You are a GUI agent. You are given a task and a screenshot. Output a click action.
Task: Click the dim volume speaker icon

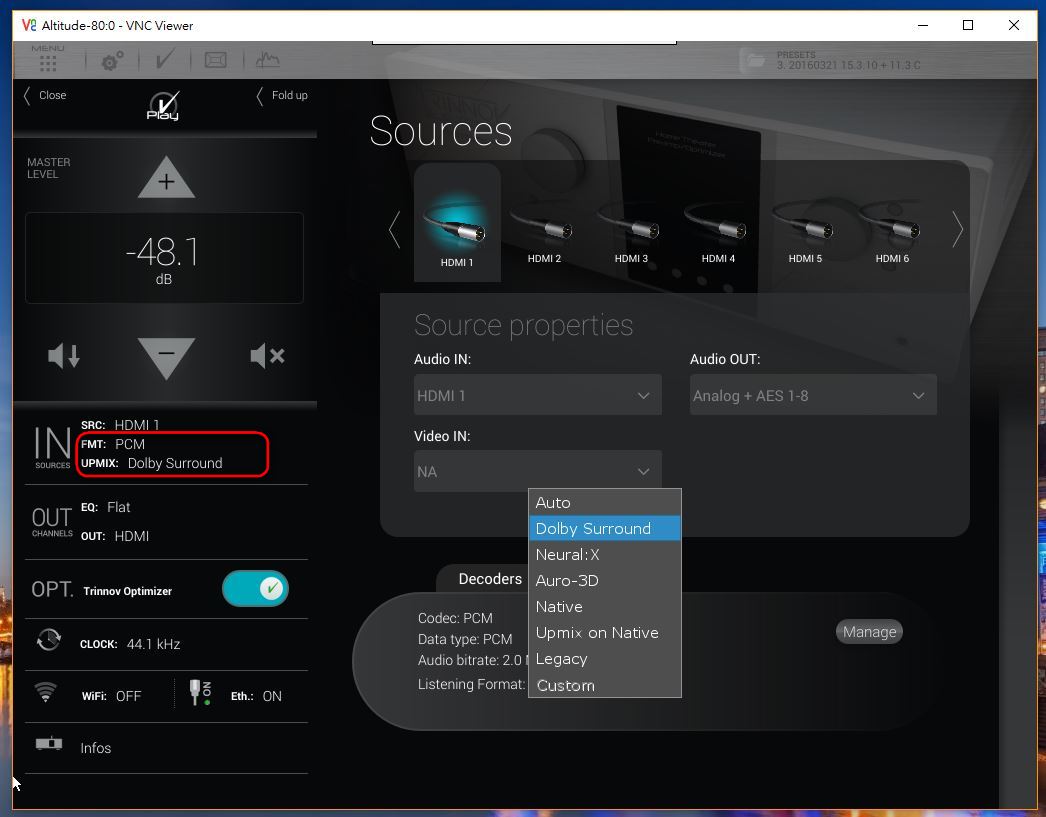[64, 355]
